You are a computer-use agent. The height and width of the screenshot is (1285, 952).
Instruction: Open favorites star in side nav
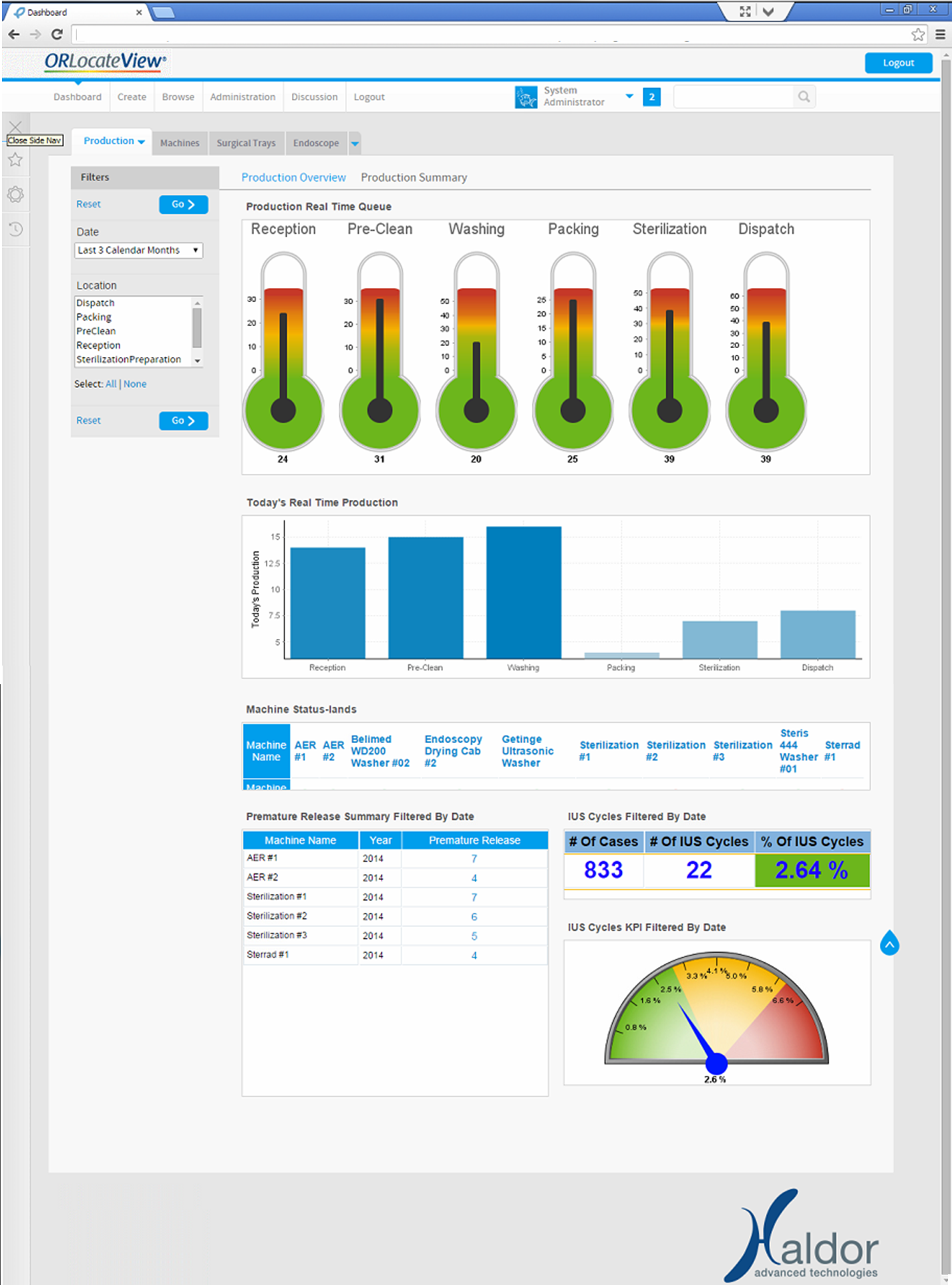point(15,160)
